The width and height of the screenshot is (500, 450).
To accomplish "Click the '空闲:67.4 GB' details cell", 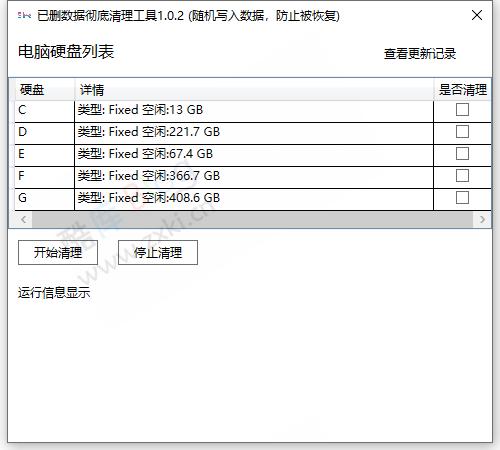I will 254,155.
